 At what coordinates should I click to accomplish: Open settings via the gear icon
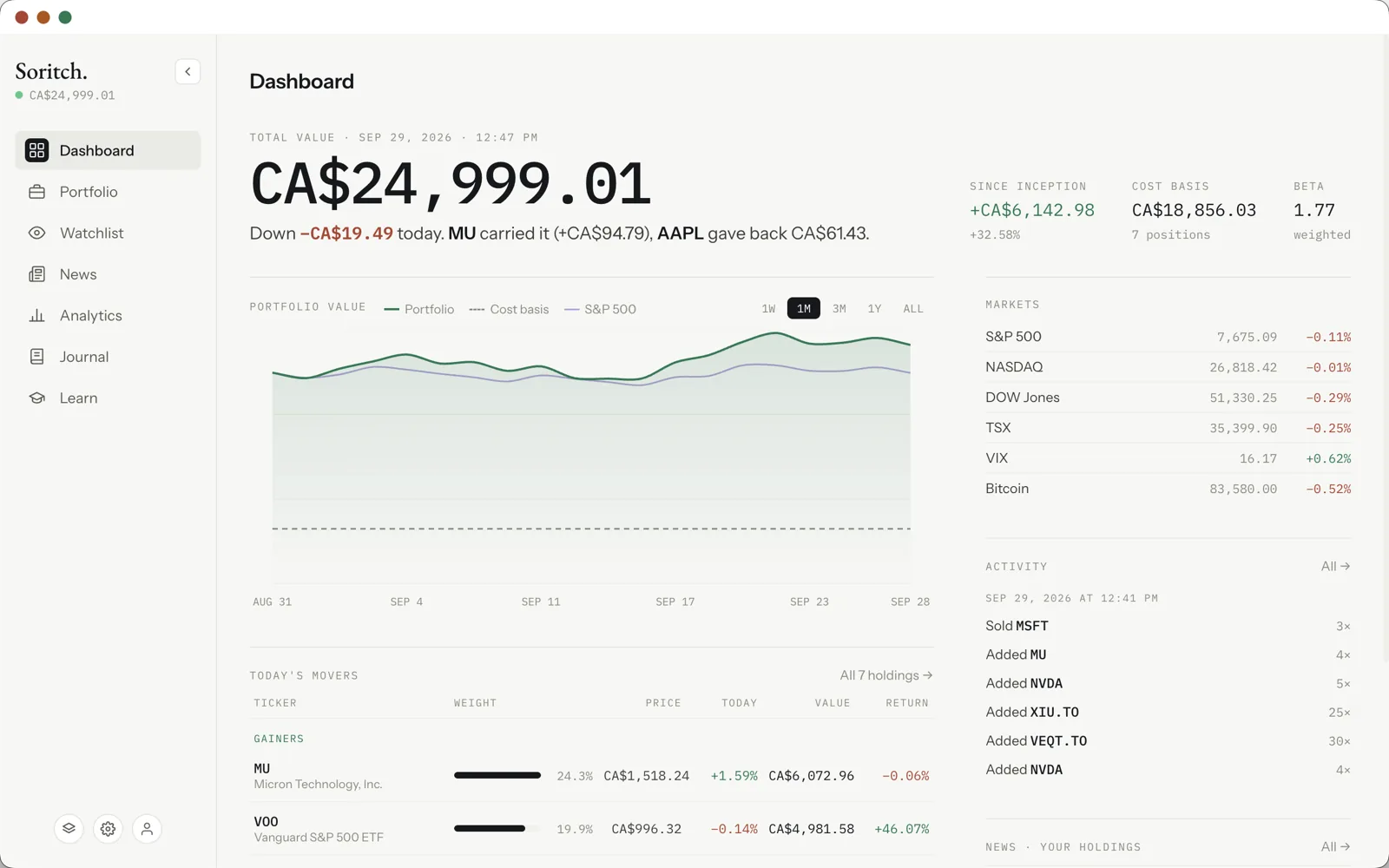click(x=108, y=829)
